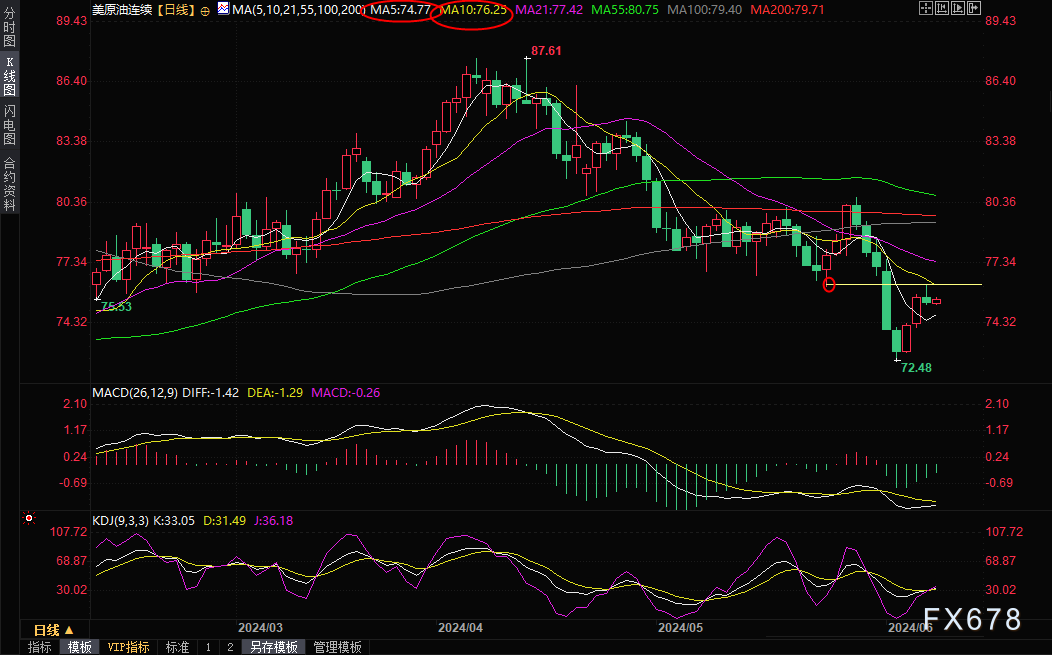Screen dimensions: 1052x655
Task: Open the 合约资料 sidebar panel
Action: click(10, 184)
